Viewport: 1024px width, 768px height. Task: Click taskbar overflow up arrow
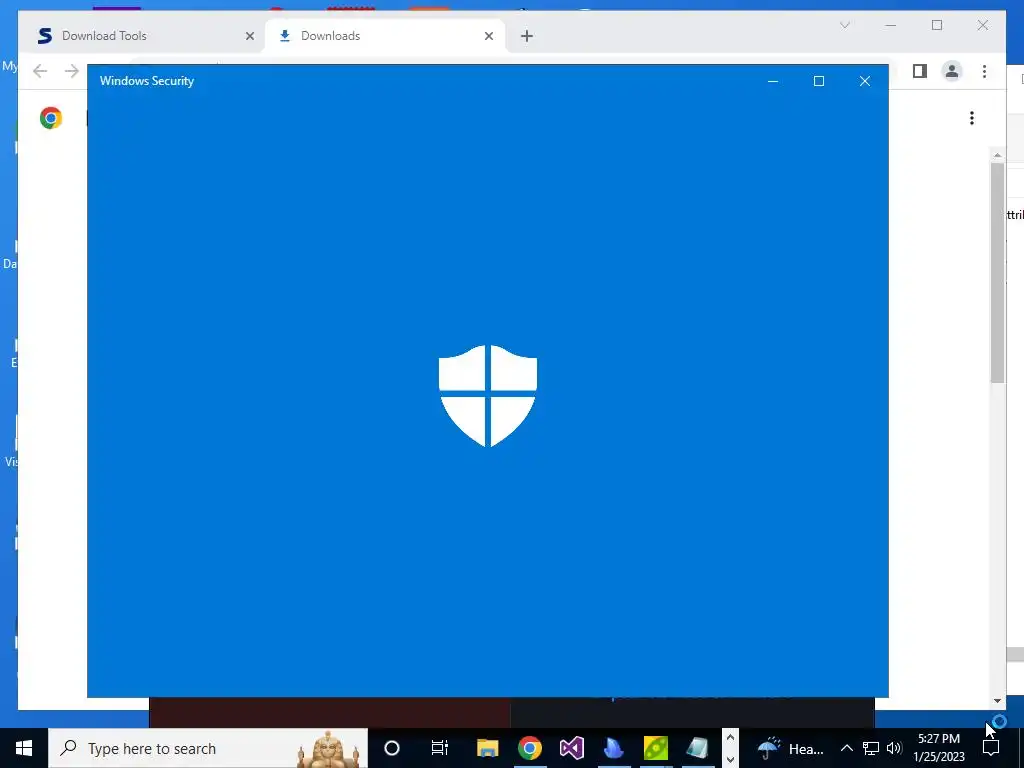point(730,737)
